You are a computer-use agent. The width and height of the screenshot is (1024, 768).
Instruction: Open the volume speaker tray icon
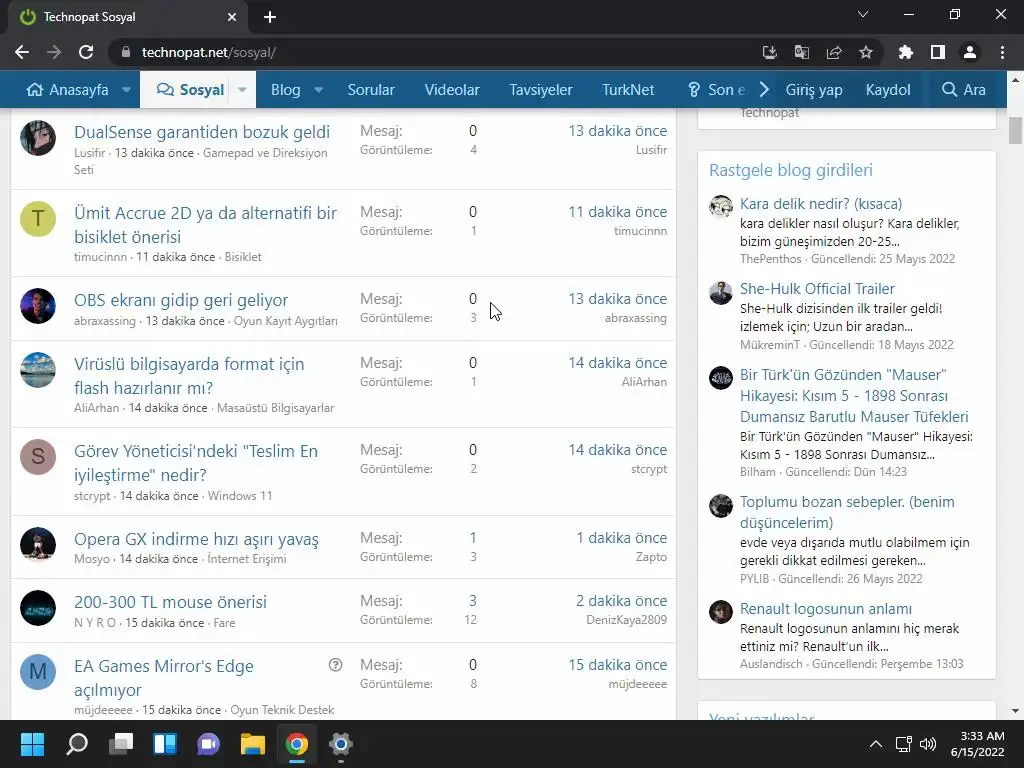tap(927, 744)
